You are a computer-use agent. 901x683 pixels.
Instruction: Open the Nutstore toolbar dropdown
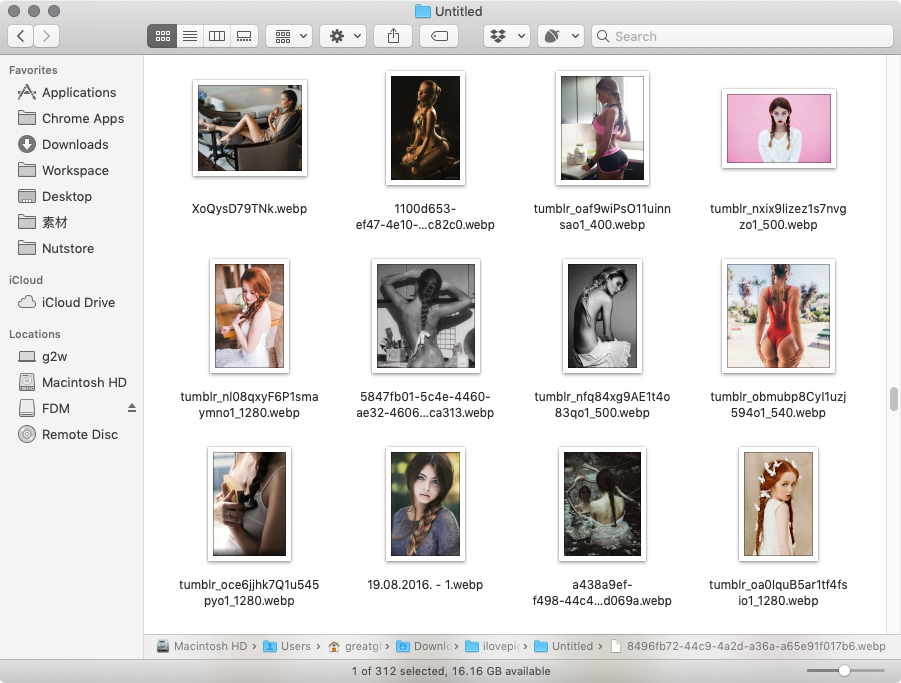tap(561, 36)
